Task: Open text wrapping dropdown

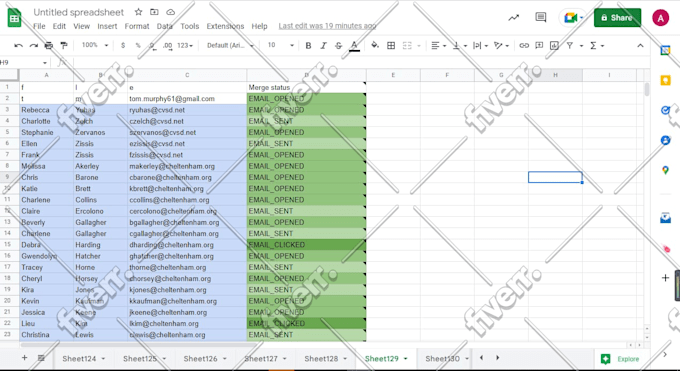Action: [x=480, y=46]
